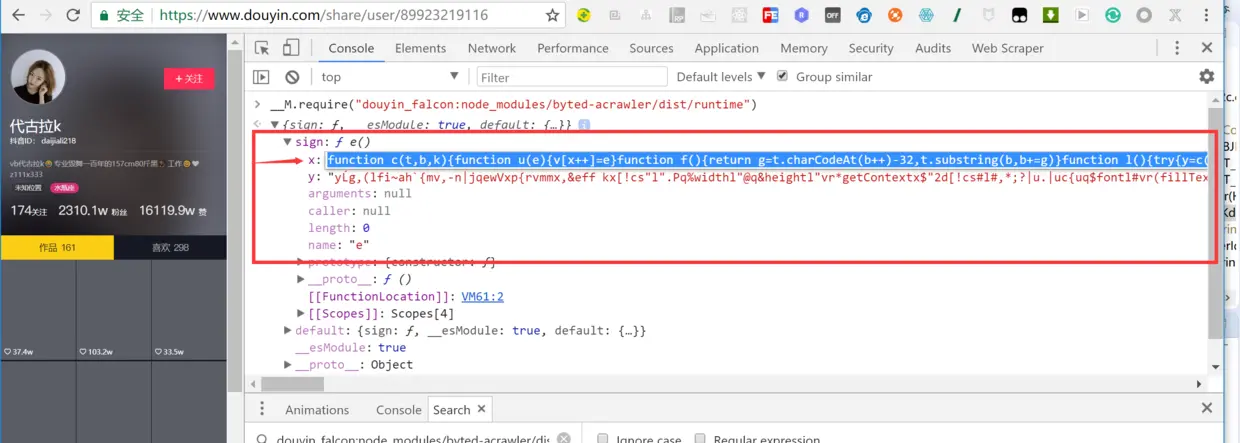Open the Application tab
This screenshot has width=1240, height=443.
click(x=726, y=48)
